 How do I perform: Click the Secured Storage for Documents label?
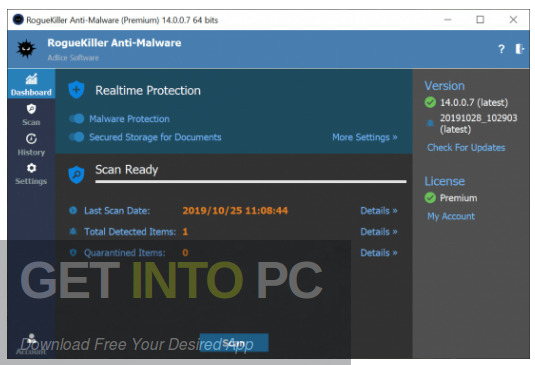pyautogui.click(x=155, y=137)
